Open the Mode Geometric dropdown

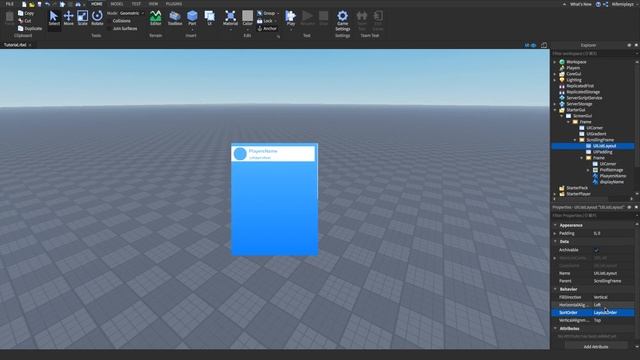[131, 13]
